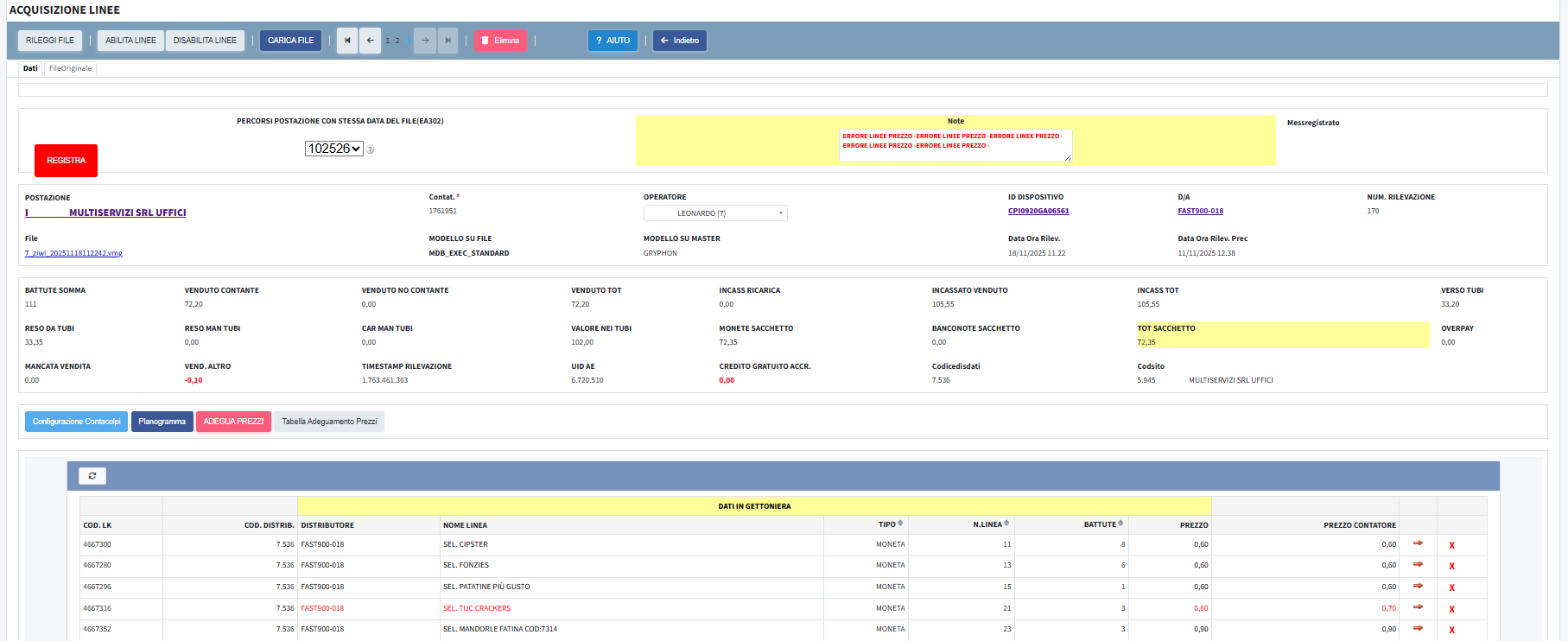Select page number 1 in pager

point(387,41)
